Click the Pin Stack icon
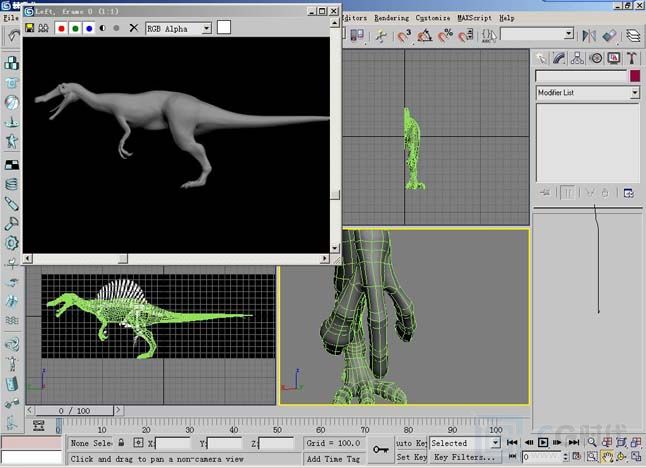The width and height of the screenshot is (646, 468). click(545, 193)
